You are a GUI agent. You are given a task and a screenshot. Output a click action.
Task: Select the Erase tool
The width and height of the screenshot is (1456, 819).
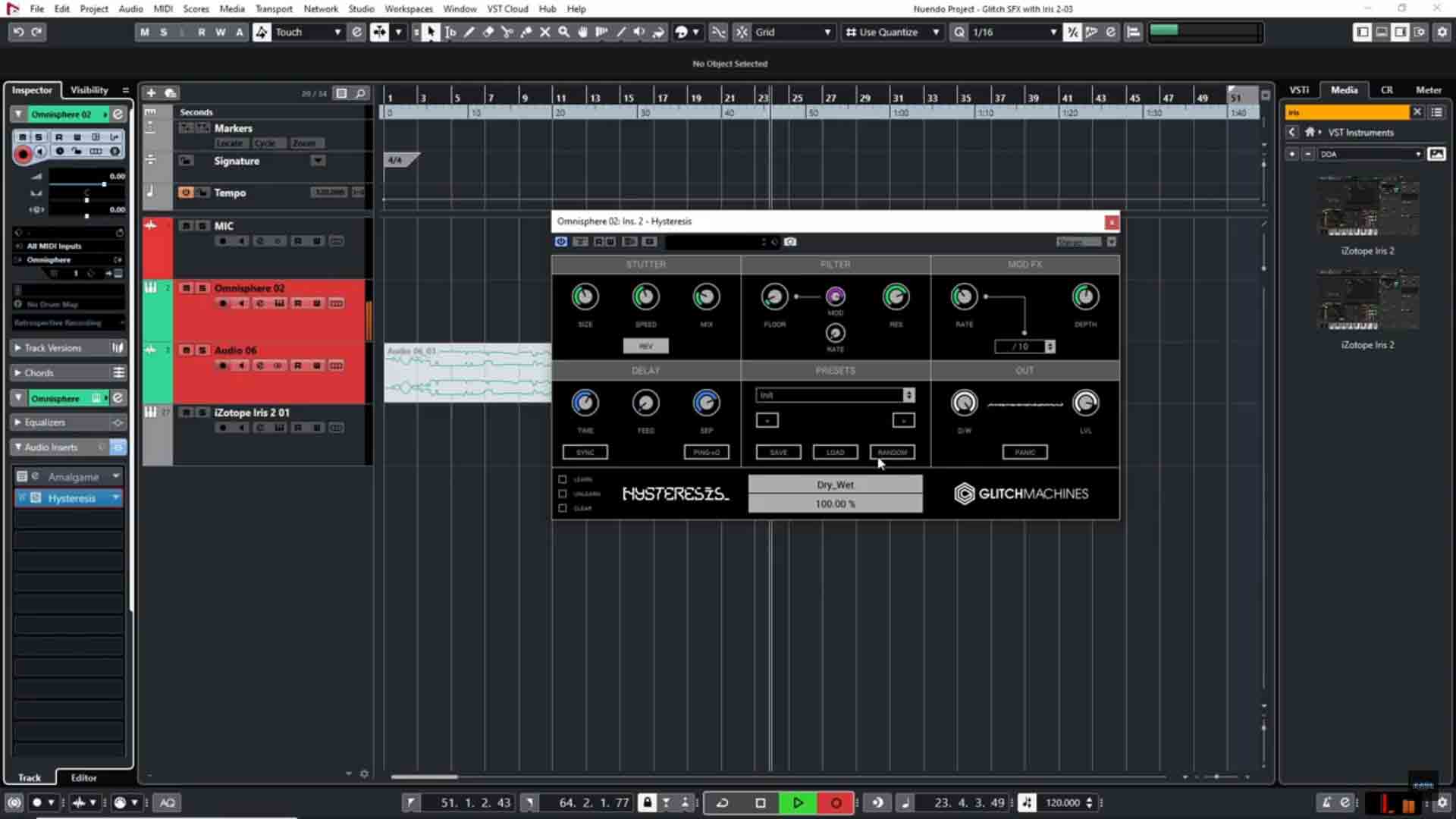(488, 32)
